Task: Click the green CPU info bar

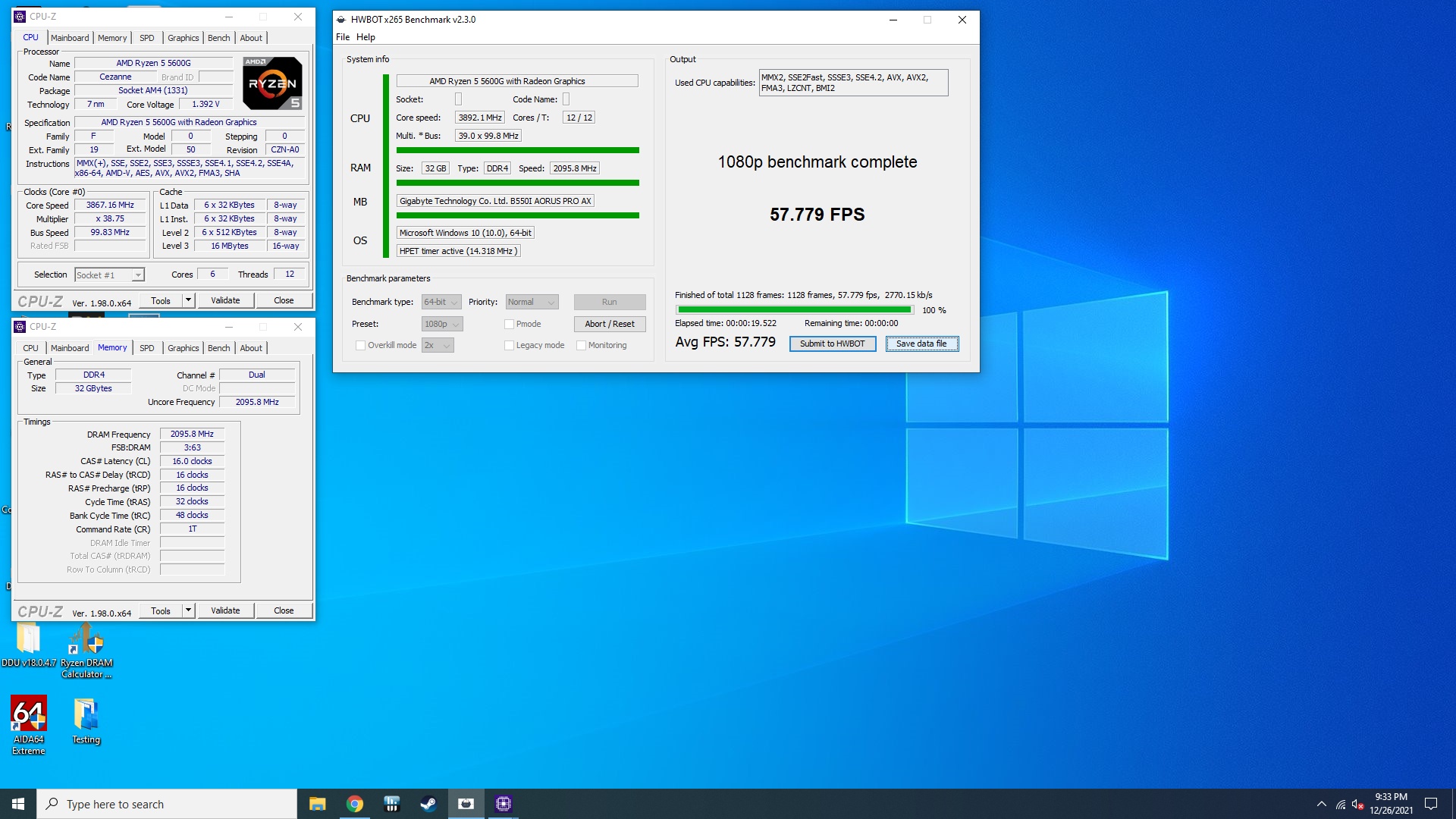Action: pyautogui.click(x=517, y=150)
